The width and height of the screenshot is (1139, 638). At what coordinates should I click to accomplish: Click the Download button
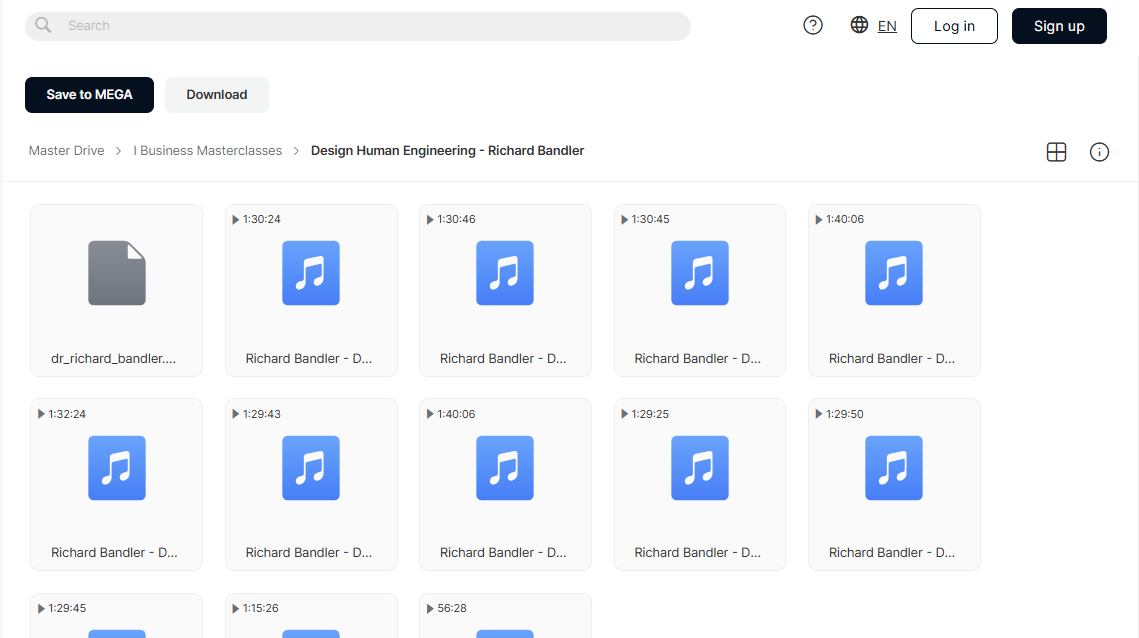click(x=216, y=94)
